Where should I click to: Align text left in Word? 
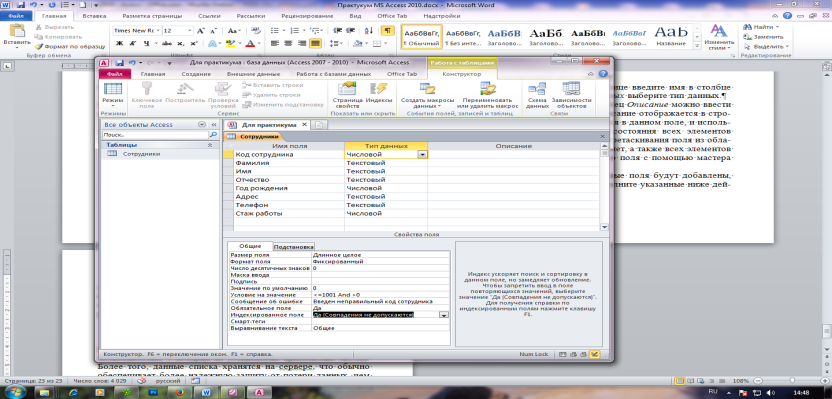[x=274, y=43]
